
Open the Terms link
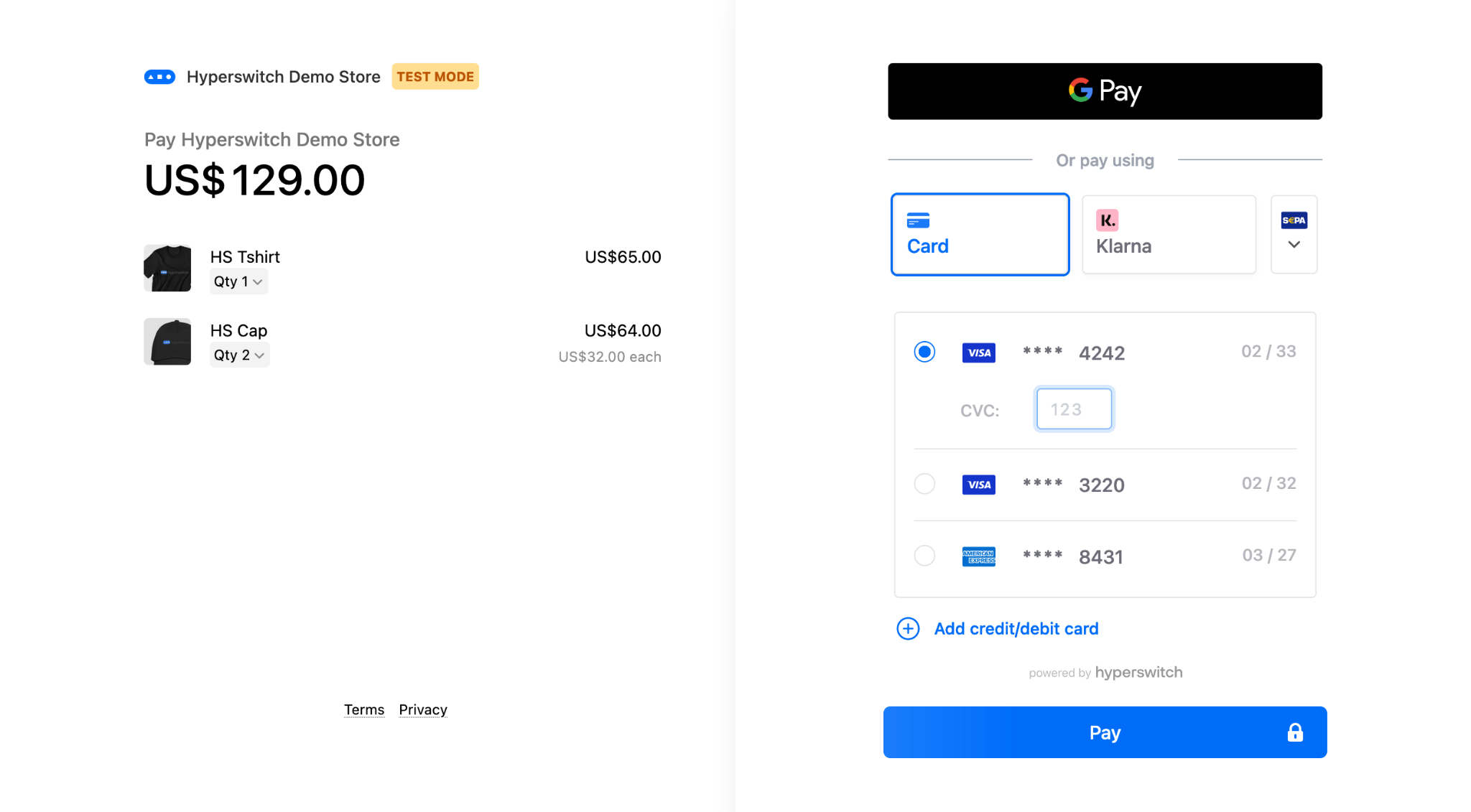point(363,710)
